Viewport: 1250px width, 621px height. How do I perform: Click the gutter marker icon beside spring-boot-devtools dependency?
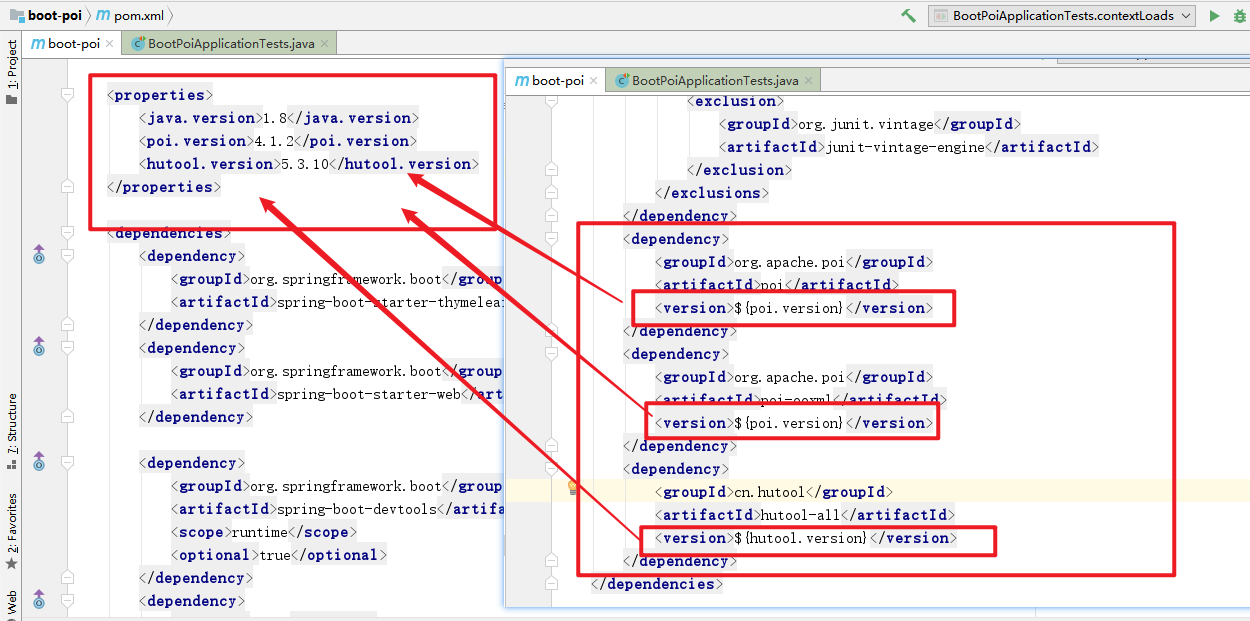click(39, 462)
